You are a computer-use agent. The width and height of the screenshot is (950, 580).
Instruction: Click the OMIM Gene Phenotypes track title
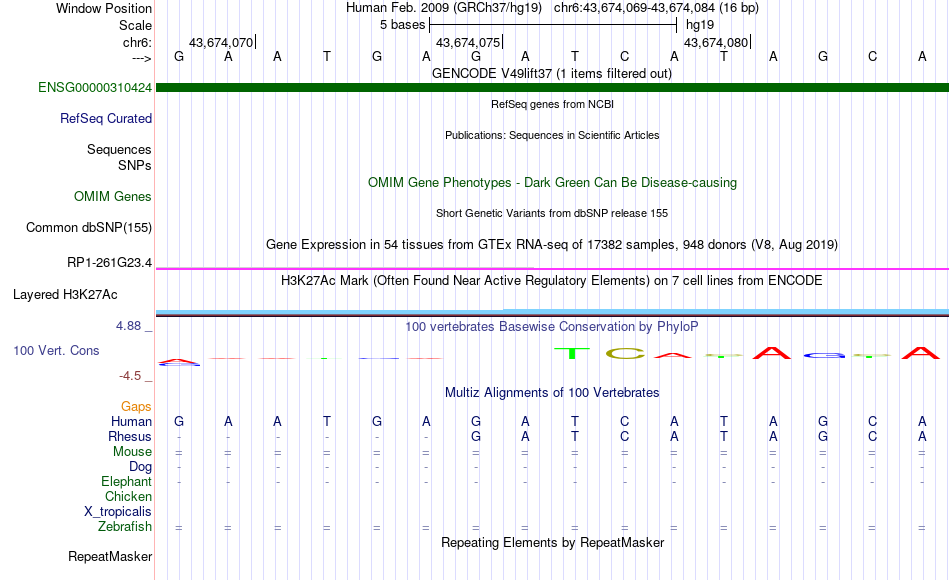coord(553,182)
